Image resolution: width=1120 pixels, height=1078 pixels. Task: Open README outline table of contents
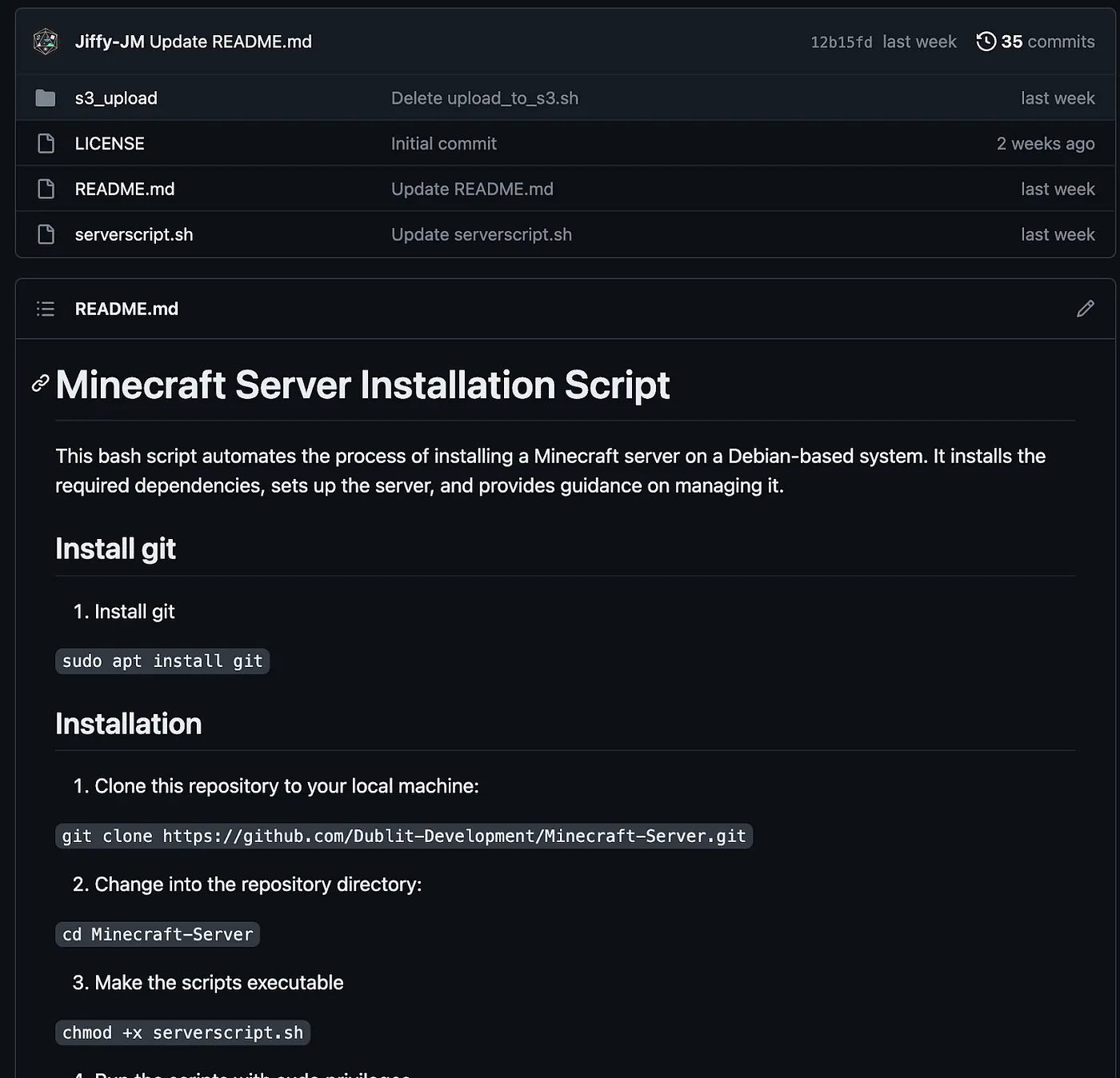click(46, 309)
